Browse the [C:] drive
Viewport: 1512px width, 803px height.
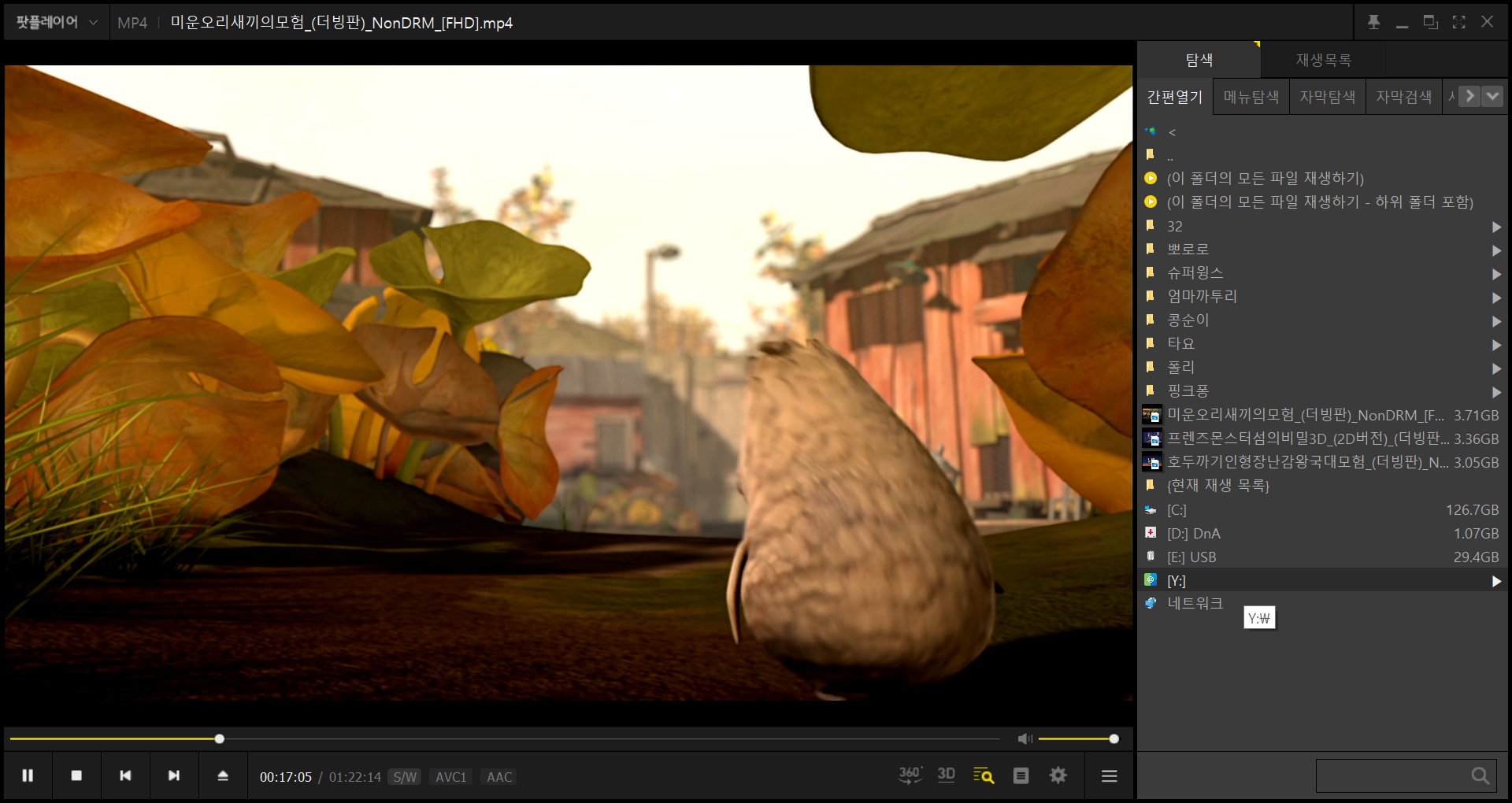click(x=1323, y=510)
